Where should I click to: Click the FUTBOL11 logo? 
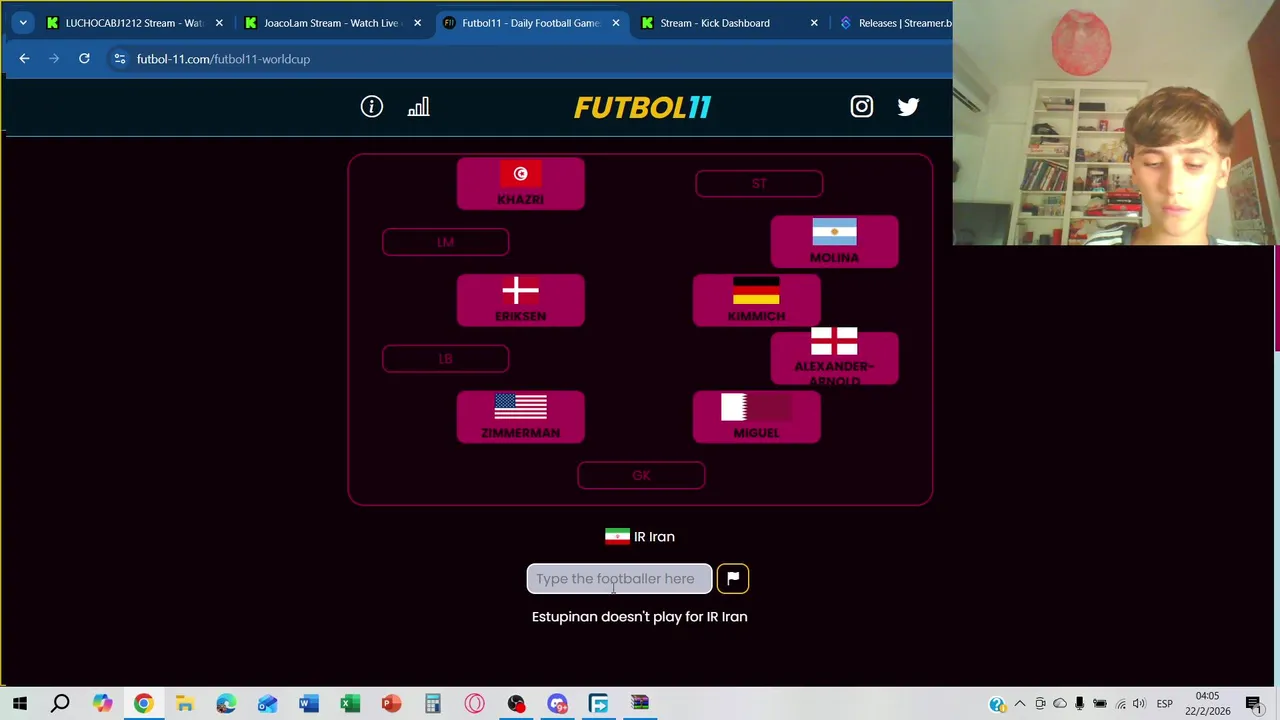tap(642, 107)
